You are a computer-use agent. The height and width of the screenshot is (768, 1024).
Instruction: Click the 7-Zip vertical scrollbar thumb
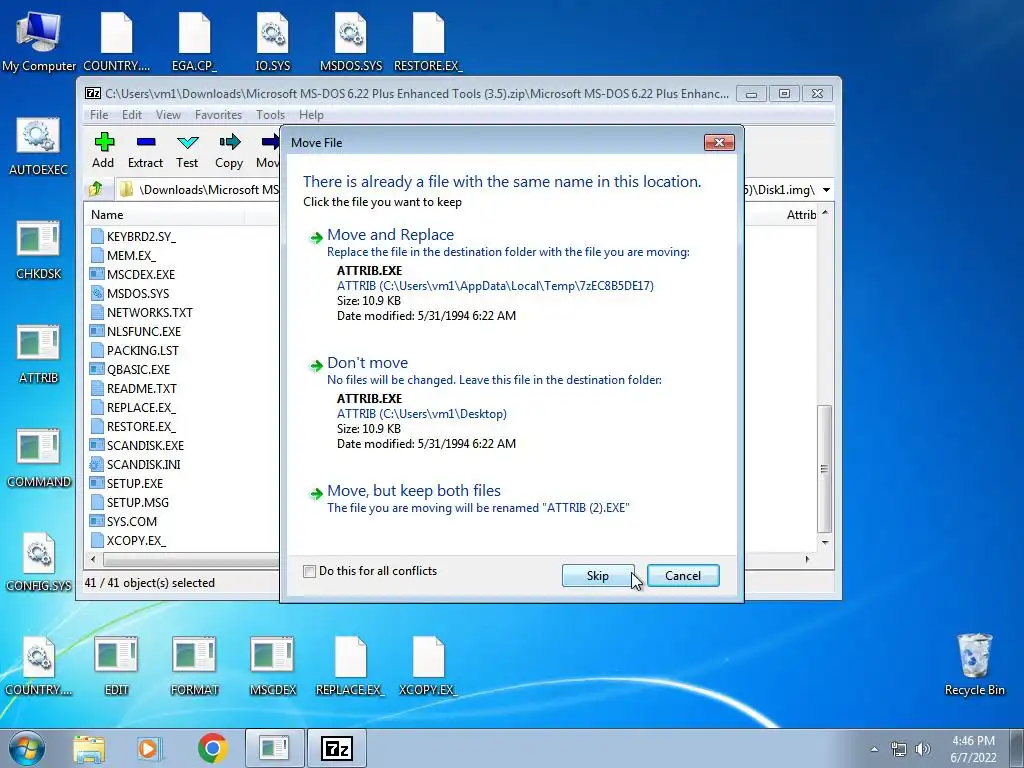pos(825,469)
